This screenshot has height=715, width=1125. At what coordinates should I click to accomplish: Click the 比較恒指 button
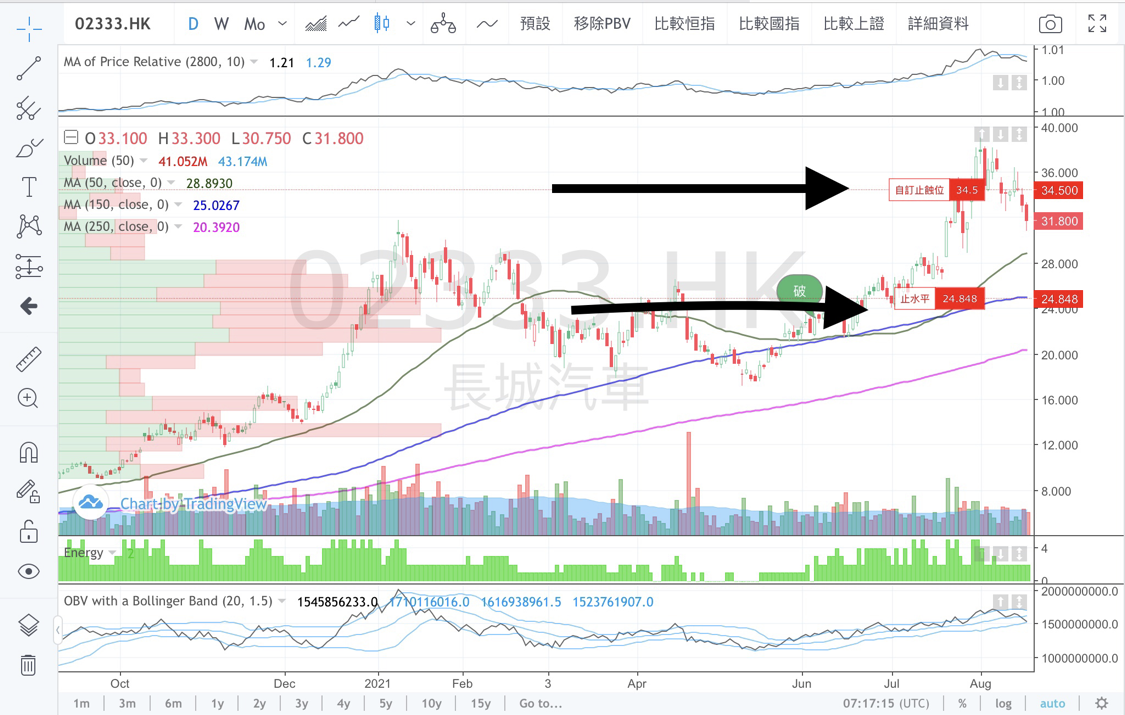pyautogui.click(x=684, y=24)
